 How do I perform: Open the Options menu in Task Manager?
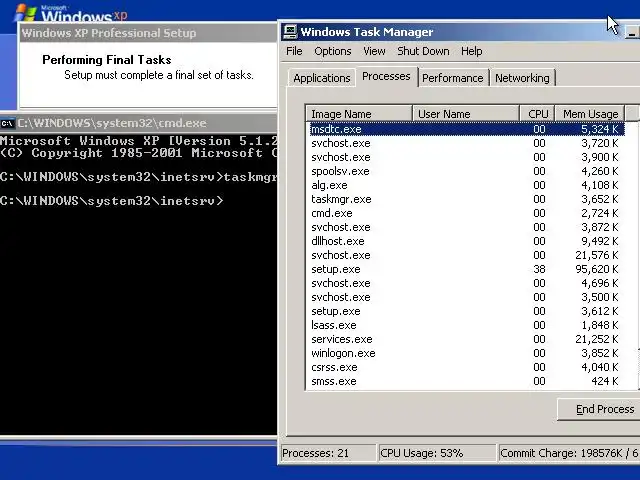(x=333, y=51)
